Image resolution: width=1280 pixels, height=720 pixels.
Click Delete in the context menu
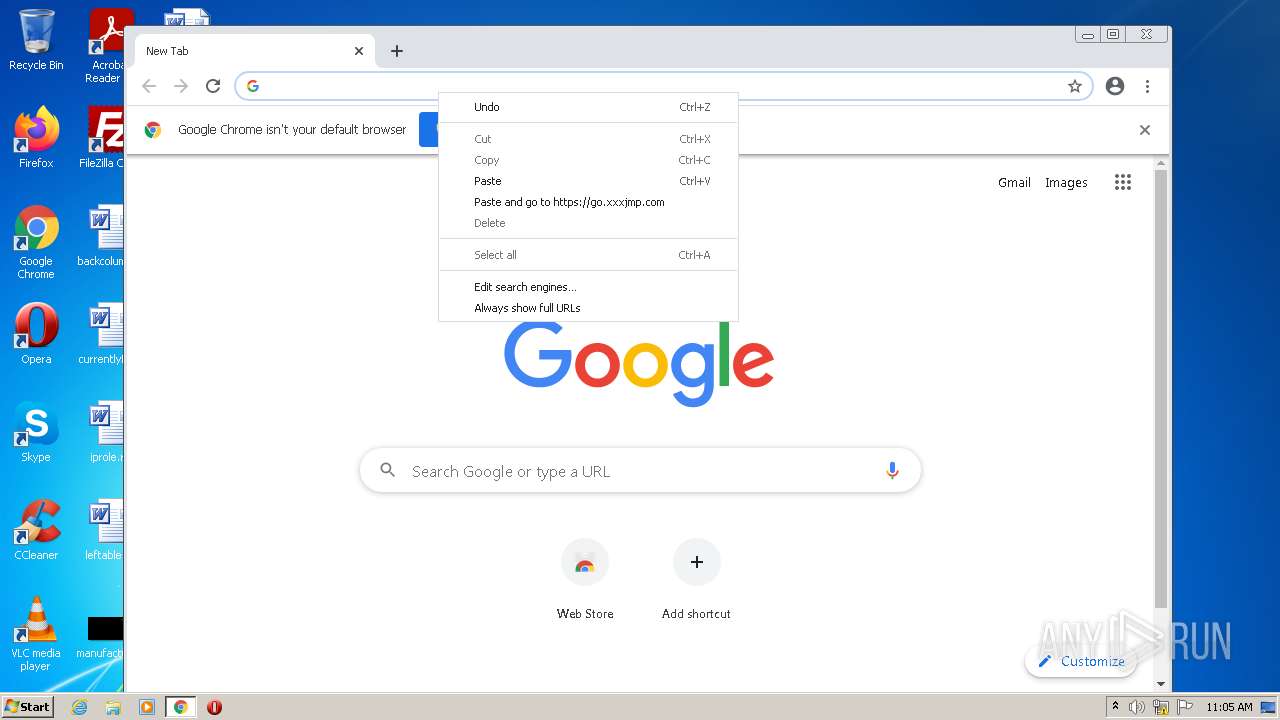(588, 223)
